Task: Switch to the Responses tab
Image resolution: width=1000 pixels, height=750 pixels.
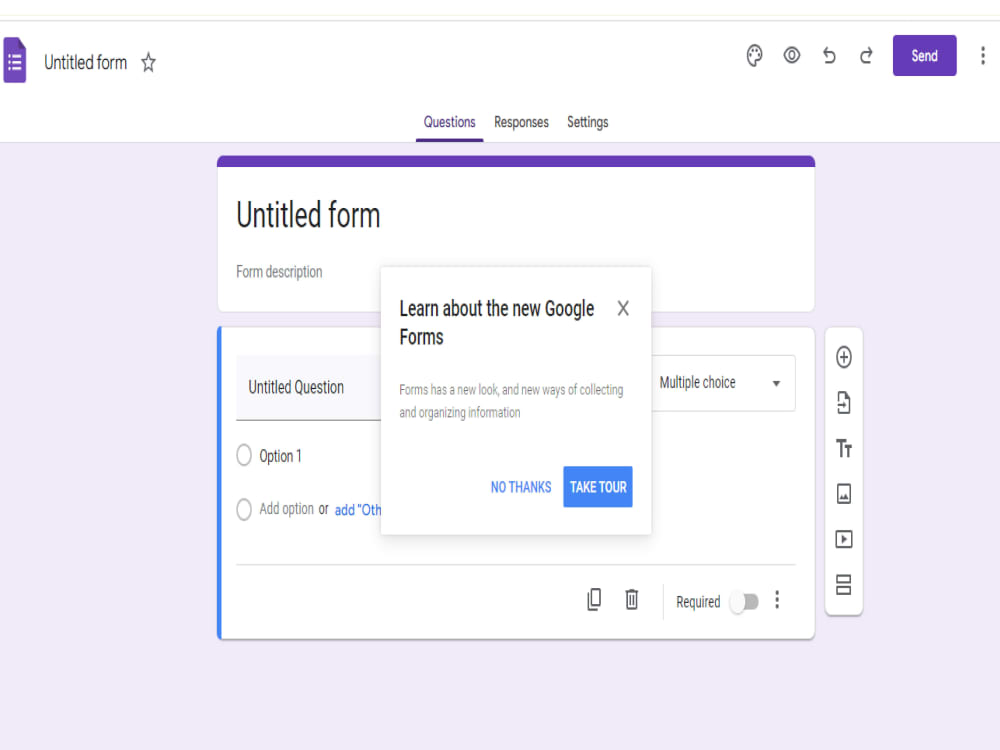Action: (521, 122)
